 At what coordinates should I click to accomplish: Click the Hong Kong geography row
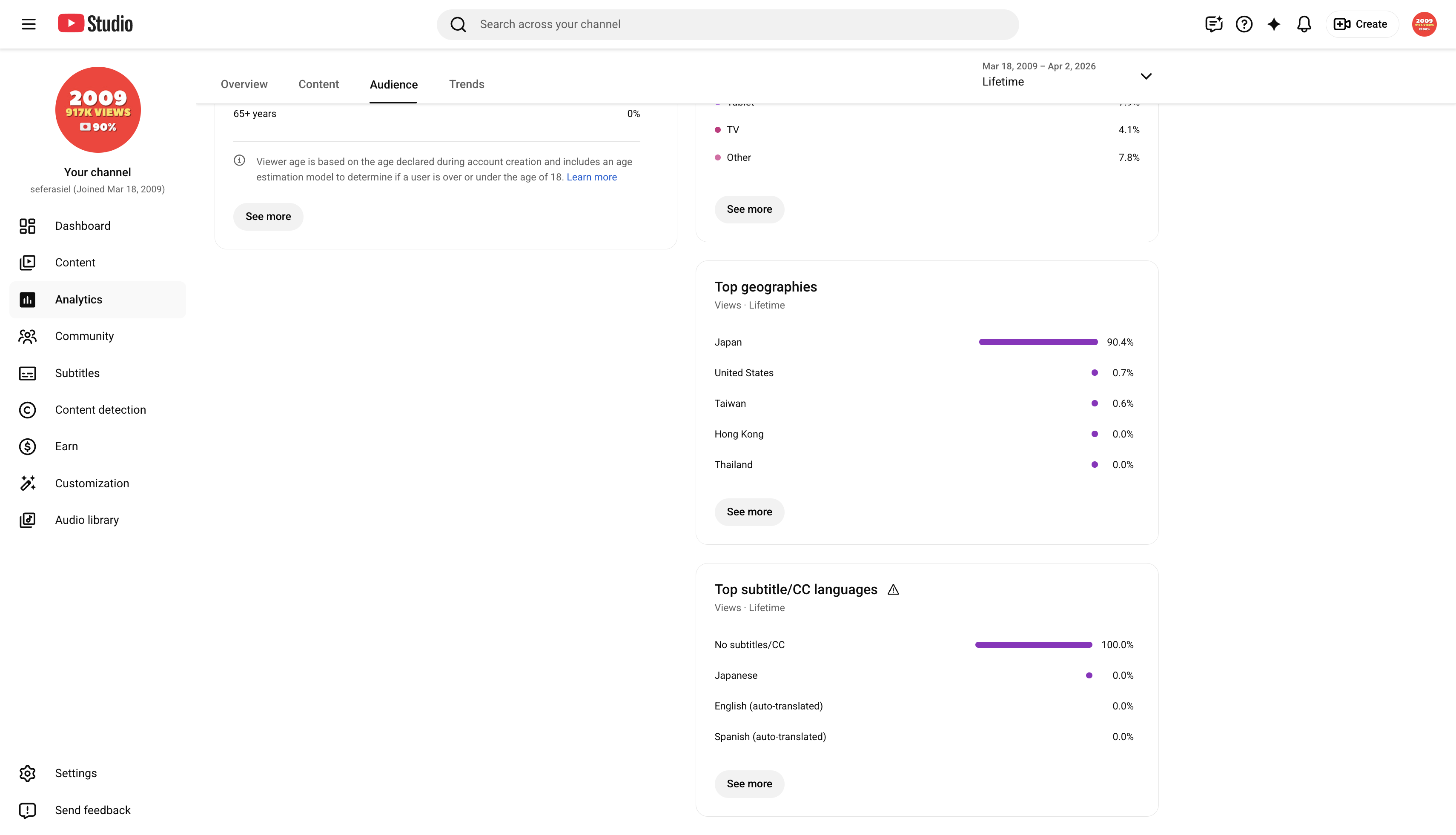[924, 435]
